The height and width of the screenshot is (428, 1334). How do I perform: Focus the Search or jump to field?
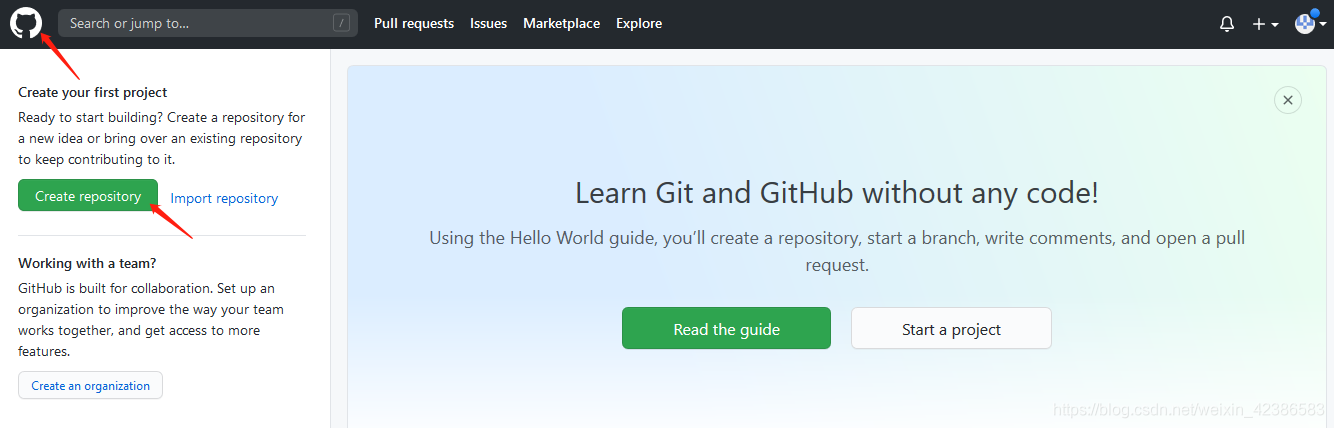(208, 23)
